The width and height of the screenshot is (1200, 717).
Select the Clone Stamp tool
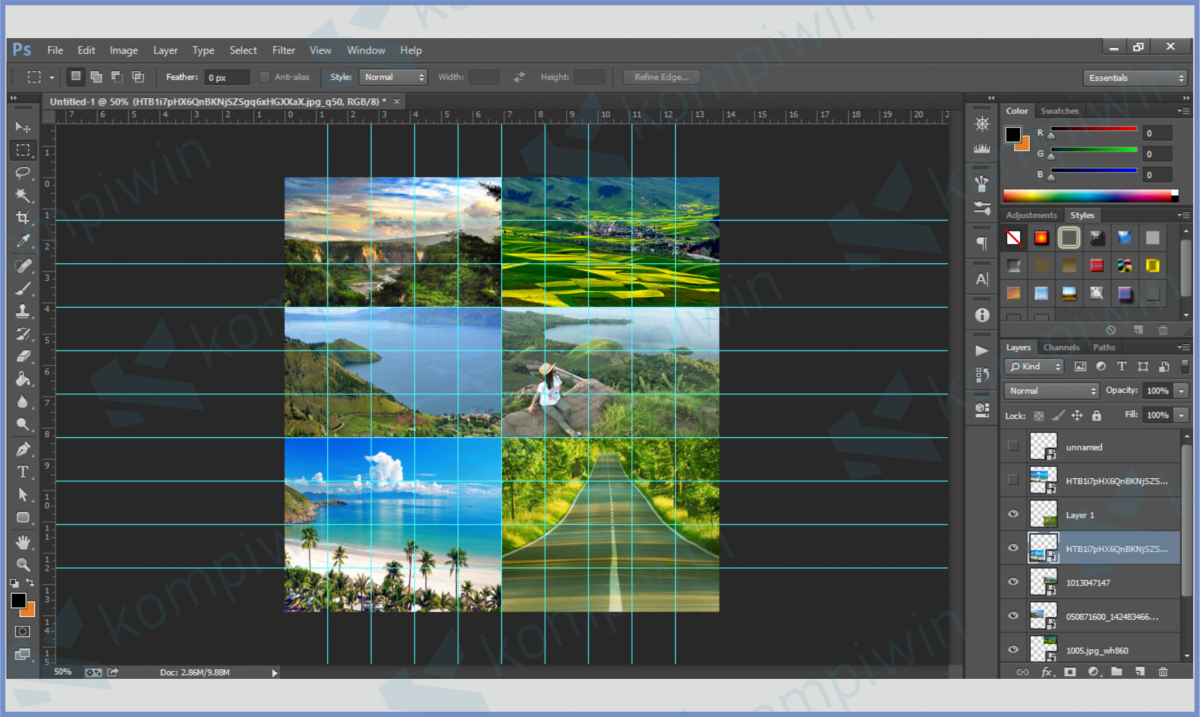pyautogui.click(x=23, y=311)
